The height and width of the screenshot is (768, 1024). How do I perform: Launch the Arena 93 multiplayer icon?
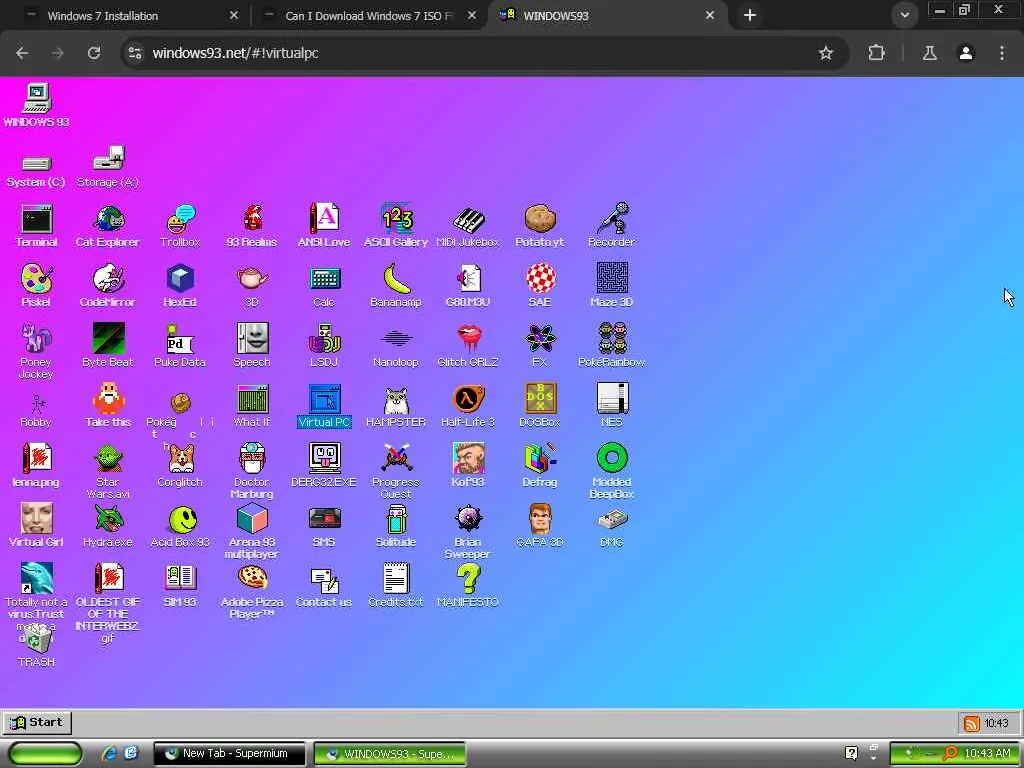point(252,532)
